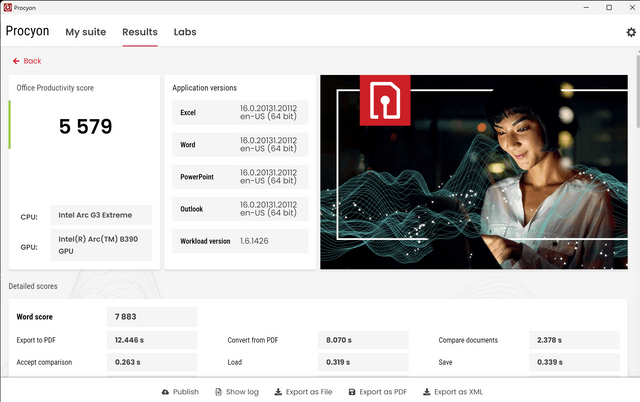This screenshot has width=640, height=402.
Task: Click the GPU: label
Action: 29,247
